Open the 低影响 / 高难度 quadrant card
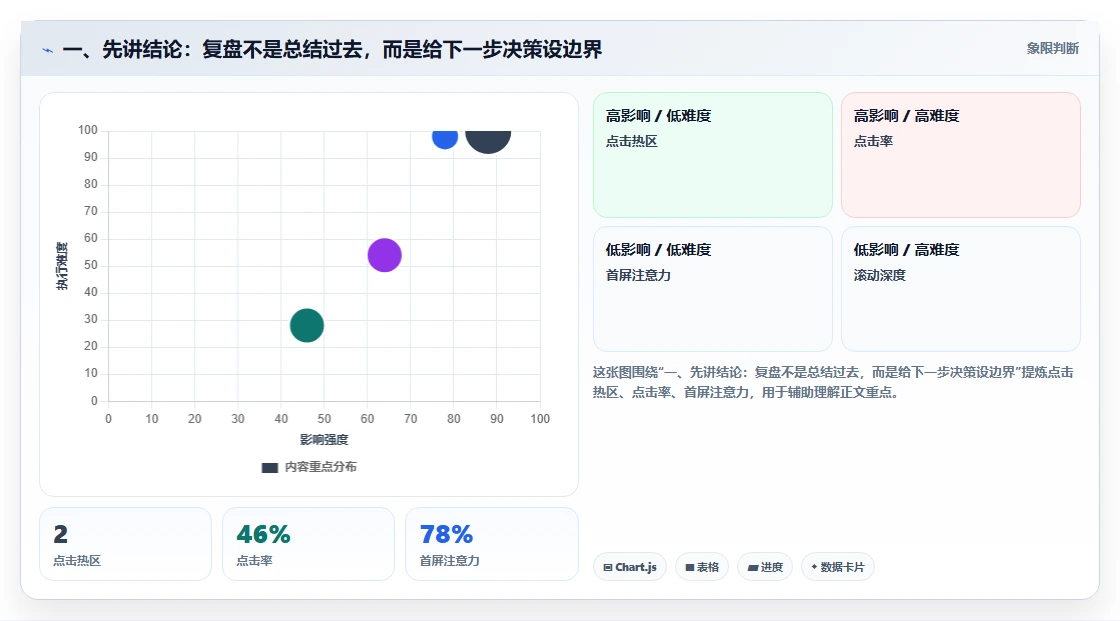Image resolution: width=1120 pixels, height=621 pixels. pos(961,289)
